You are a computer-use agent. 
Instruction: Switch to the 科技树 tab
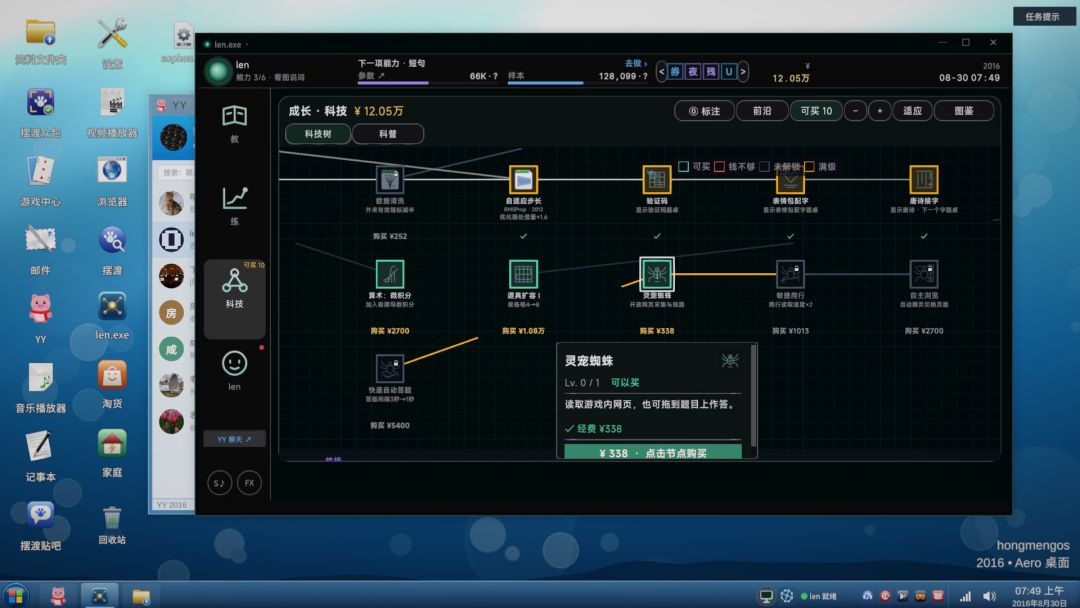click(318, 134)
